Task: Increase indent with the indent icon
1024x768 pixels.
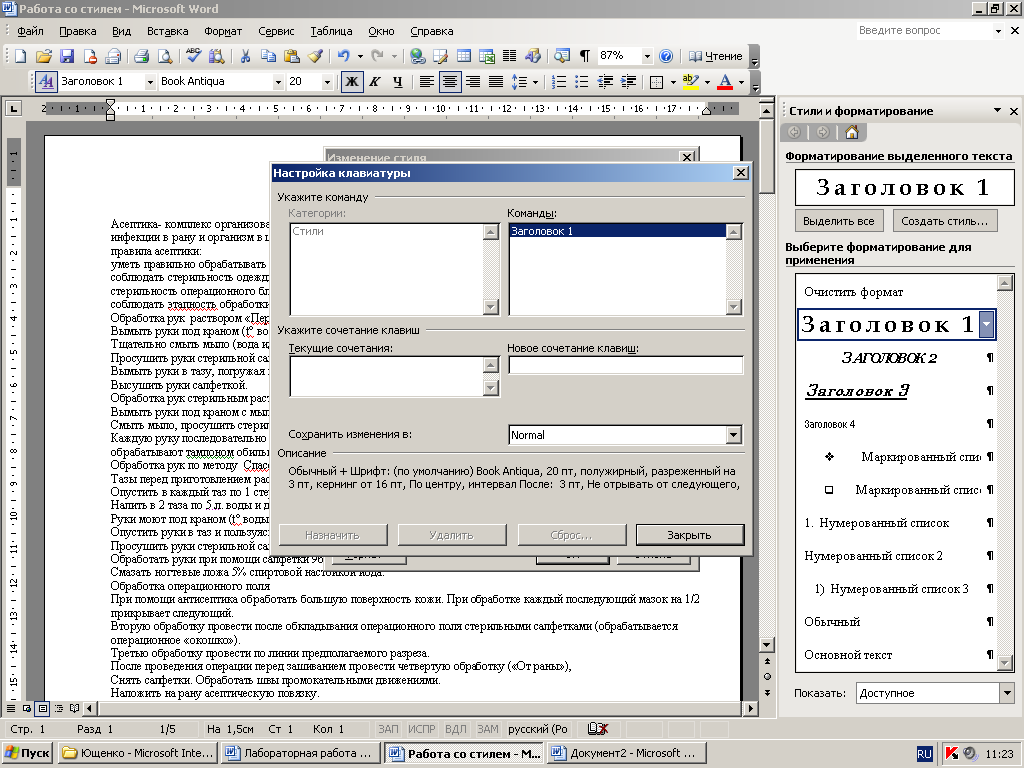Action: (628, 82)
